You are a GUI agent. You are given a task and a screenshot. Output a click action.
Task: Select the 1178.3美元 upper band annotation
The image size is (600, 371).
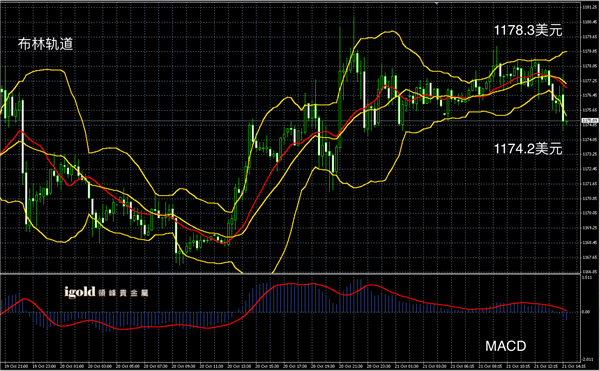528,30
